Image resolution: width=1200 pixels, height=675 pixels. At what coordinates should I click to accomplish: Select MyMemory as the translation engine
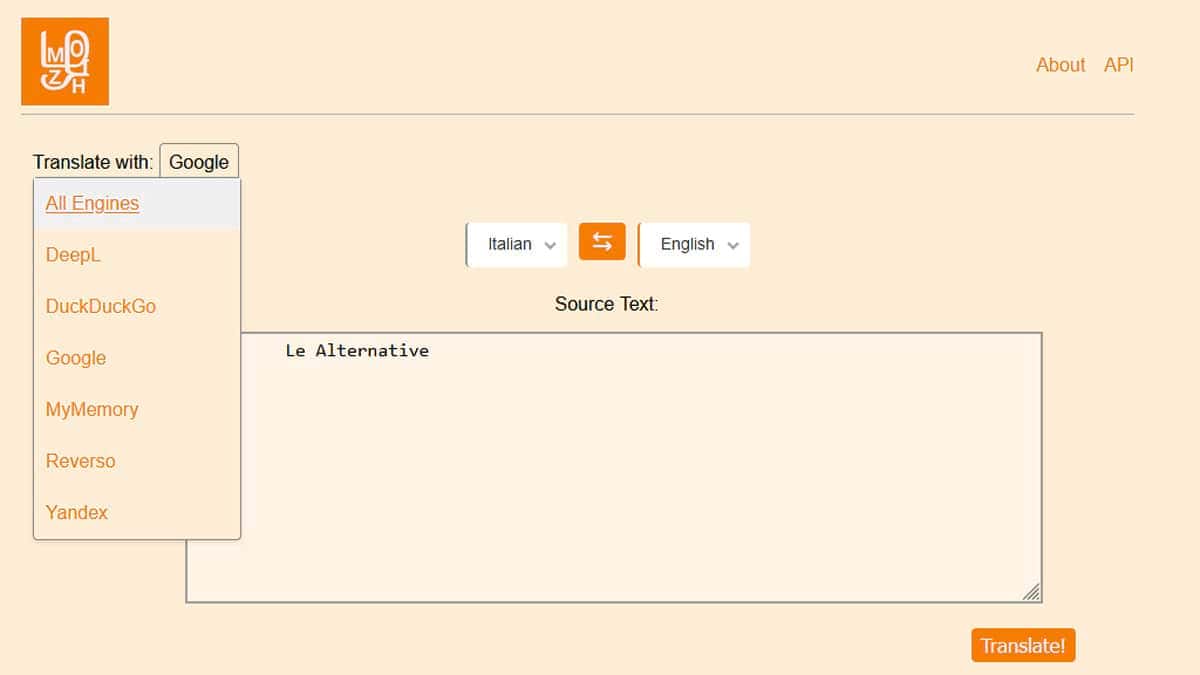[91, 409]
